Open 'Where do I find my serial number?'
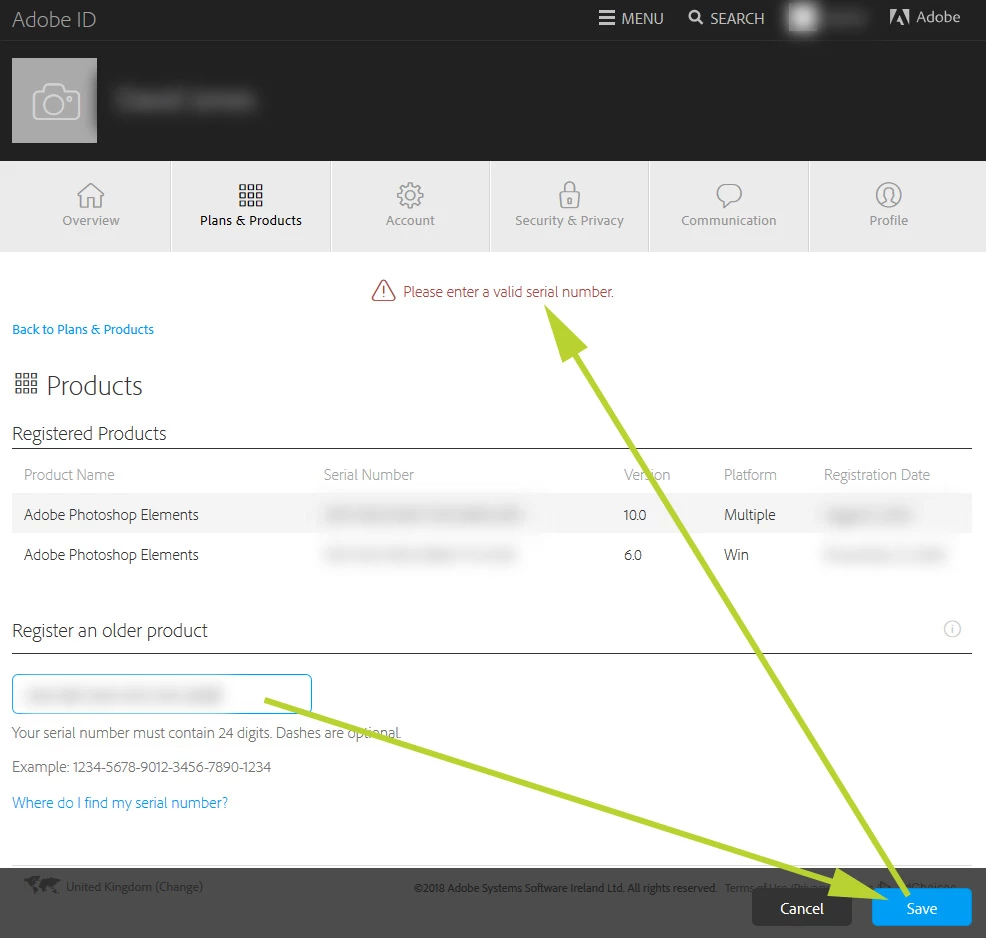The image size is (986, 938). point(120,803)
